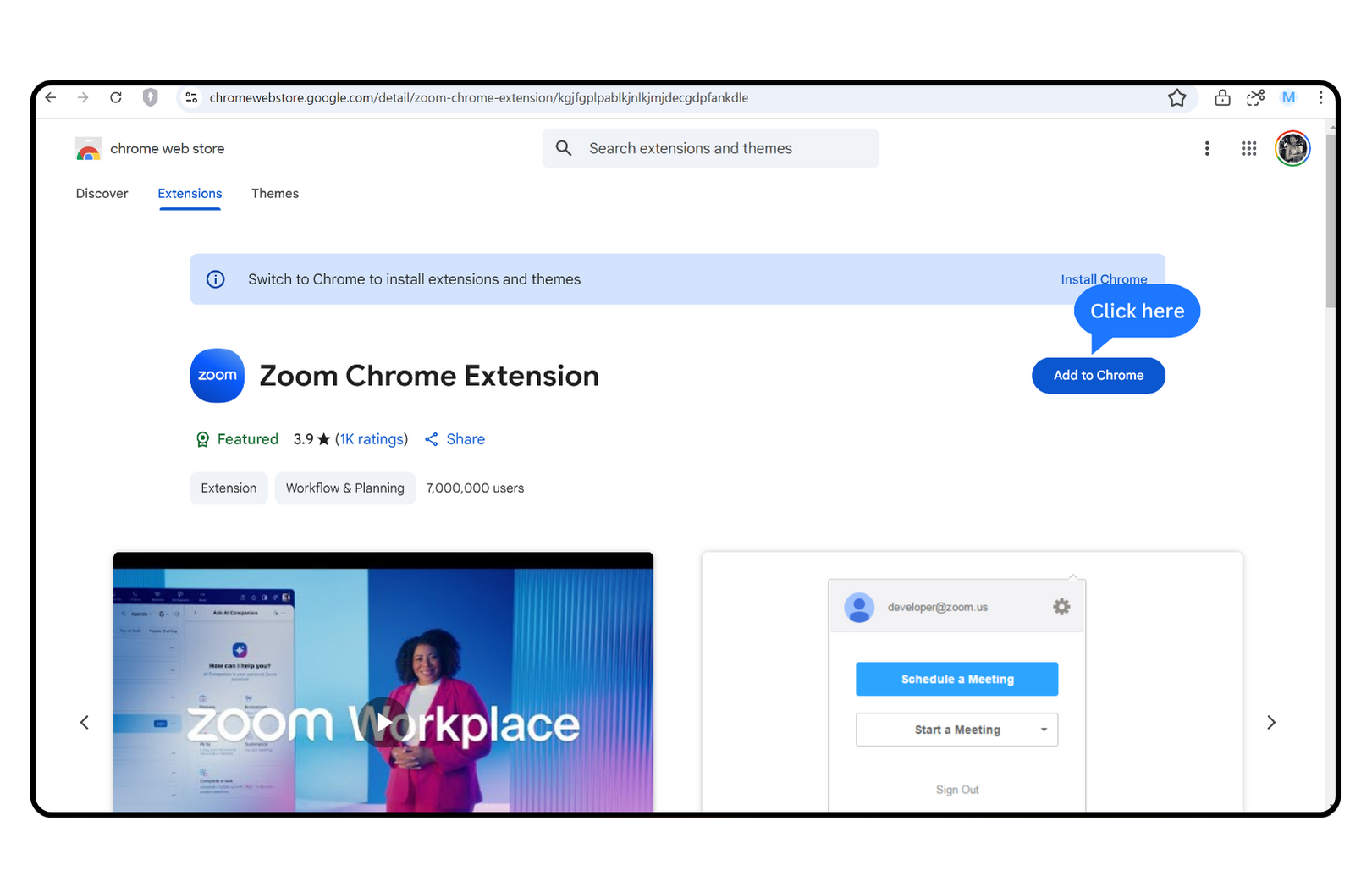Open Google apps grid

point(1248,148)
